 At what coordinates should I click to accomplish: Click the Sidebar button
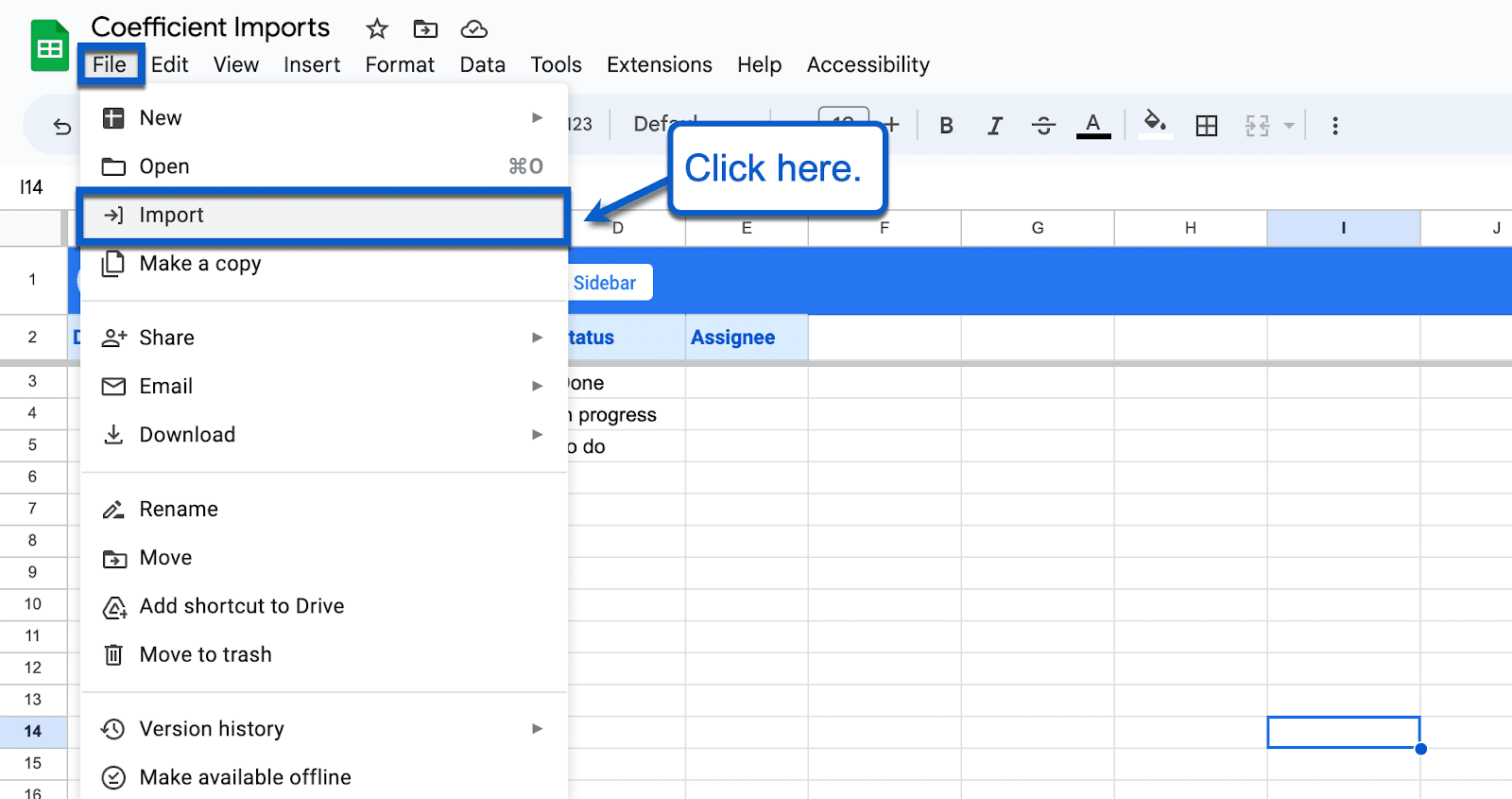(605, 283)
